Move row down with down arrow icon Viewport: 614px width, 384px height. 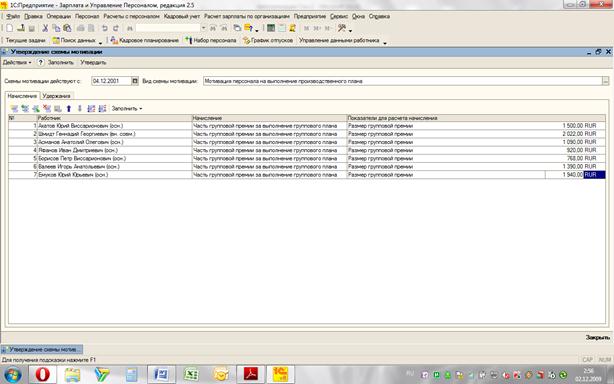[80, 108]
